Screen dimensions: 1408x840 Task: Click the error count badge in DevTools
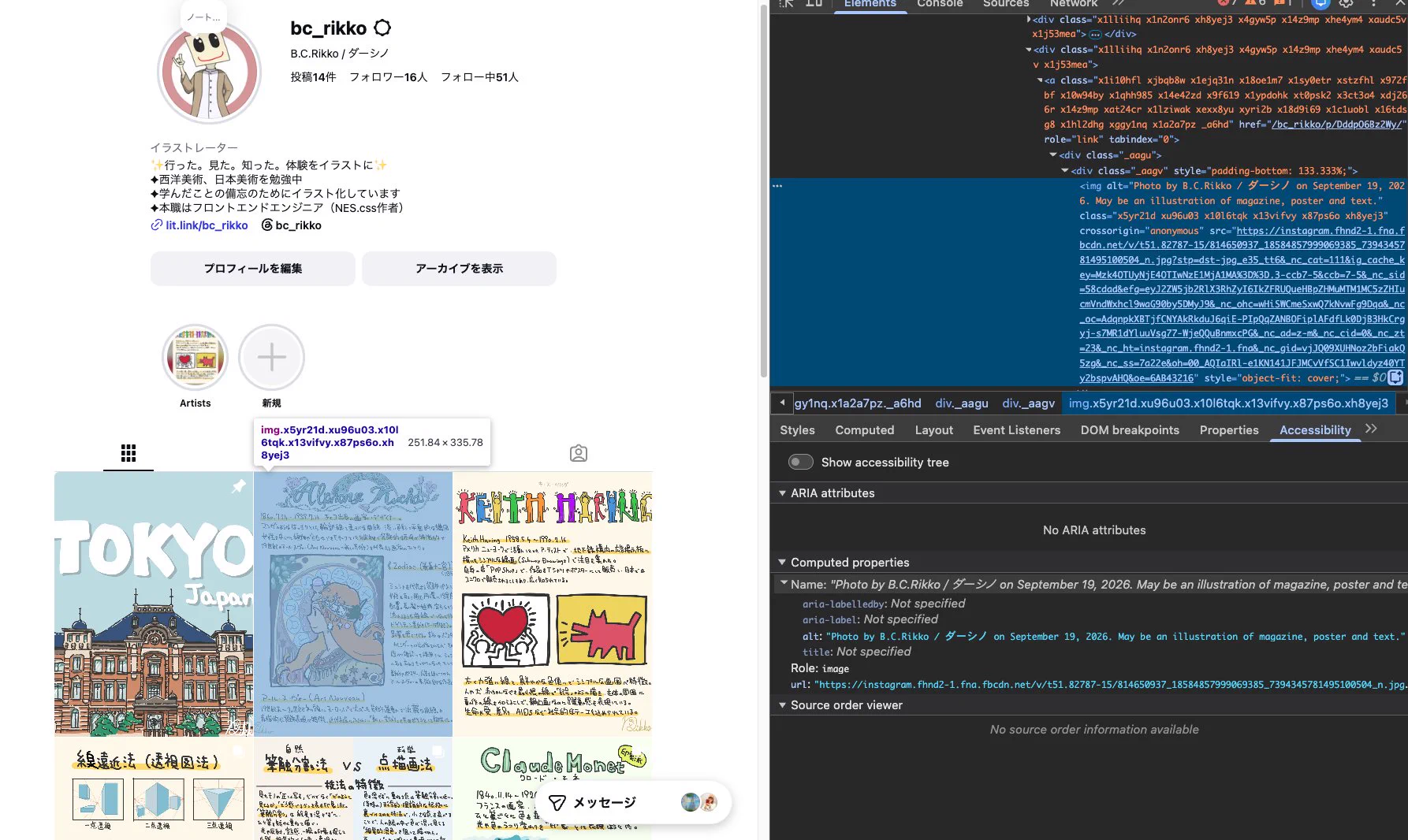click(1226, 3)
